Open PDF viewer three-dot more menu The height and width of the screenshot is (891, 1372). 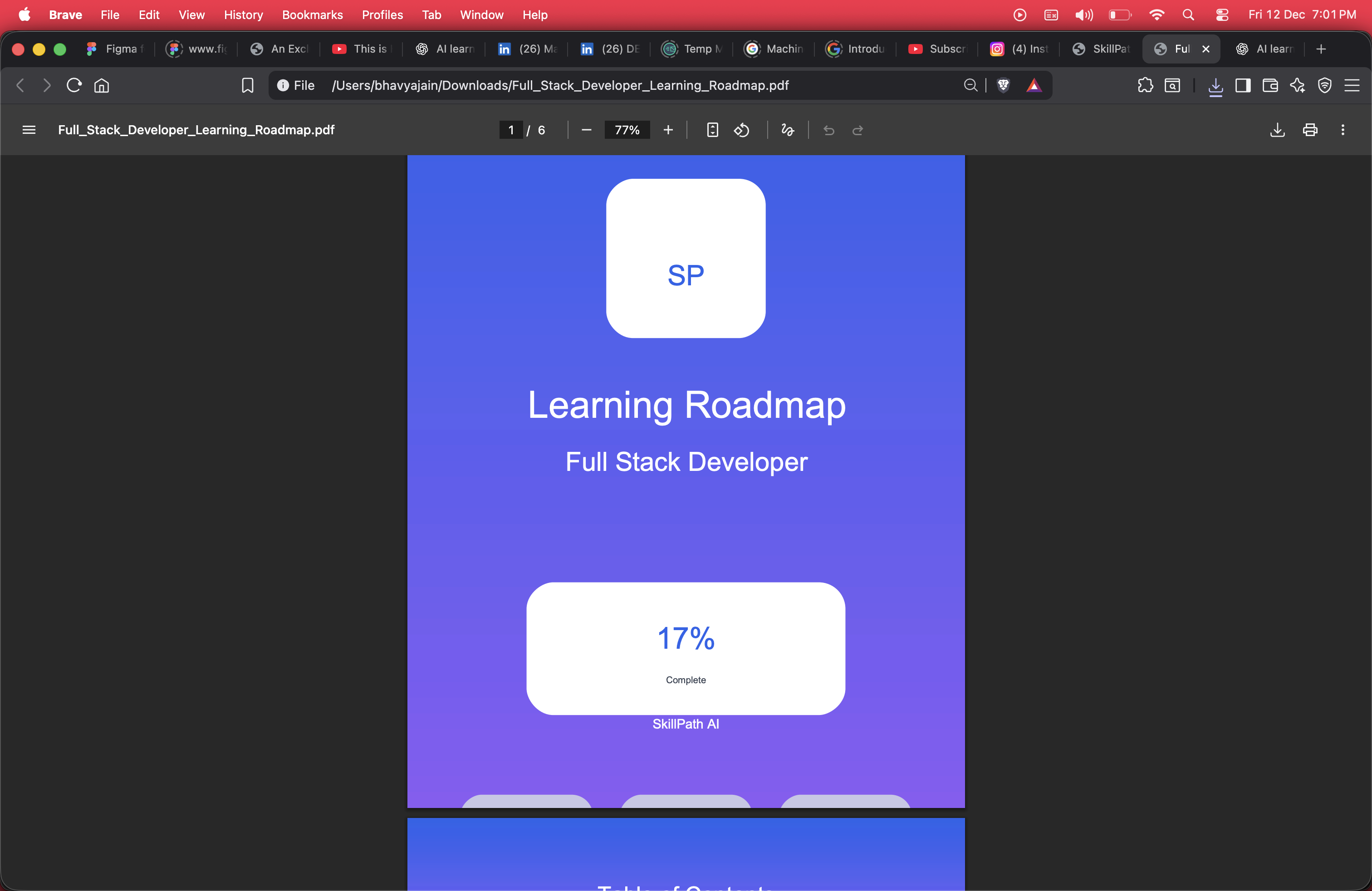click(x=1343, y=130)
